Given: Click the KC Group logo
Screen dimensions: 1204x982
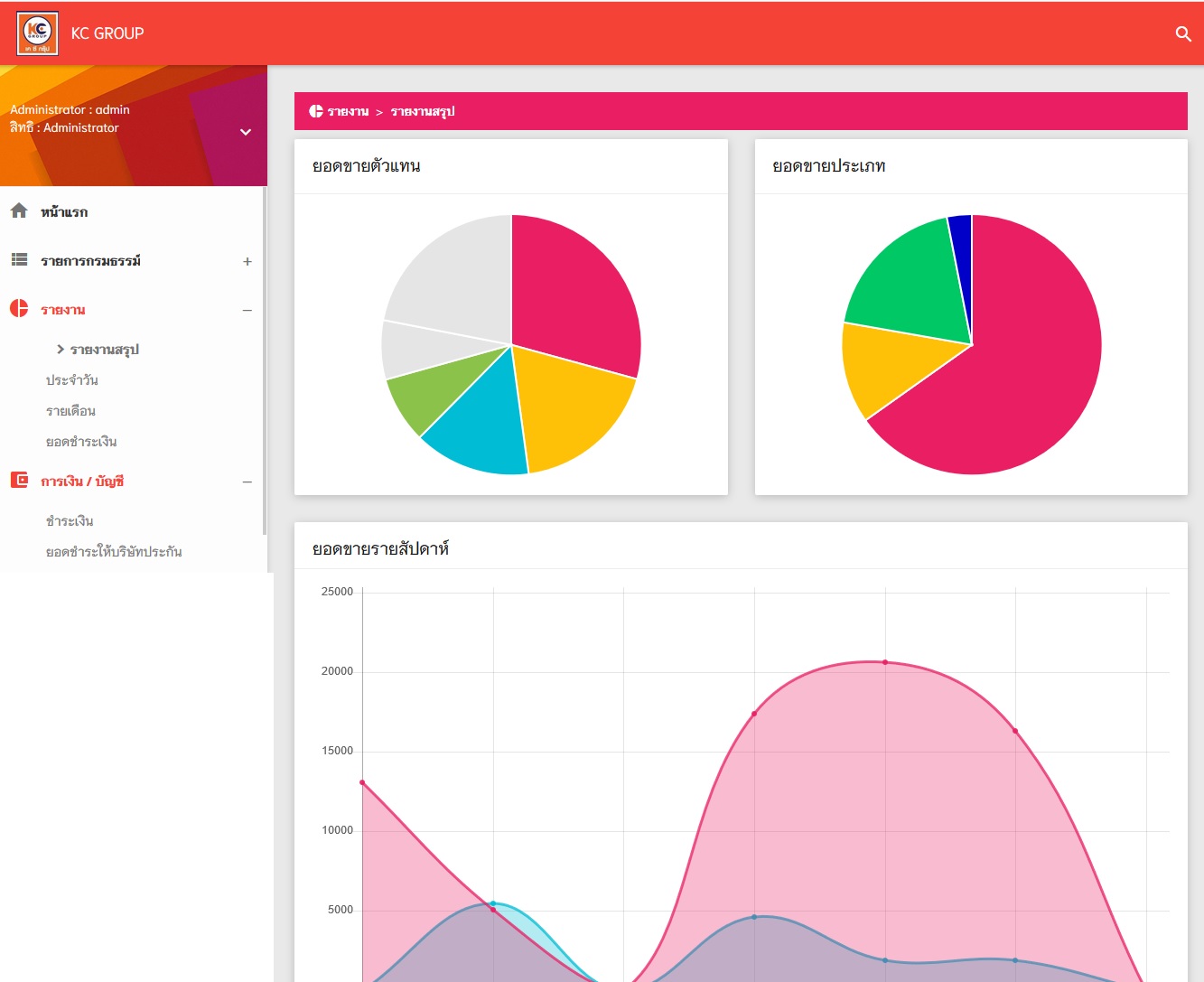Looking at the screenshot, I should (38, 33).
